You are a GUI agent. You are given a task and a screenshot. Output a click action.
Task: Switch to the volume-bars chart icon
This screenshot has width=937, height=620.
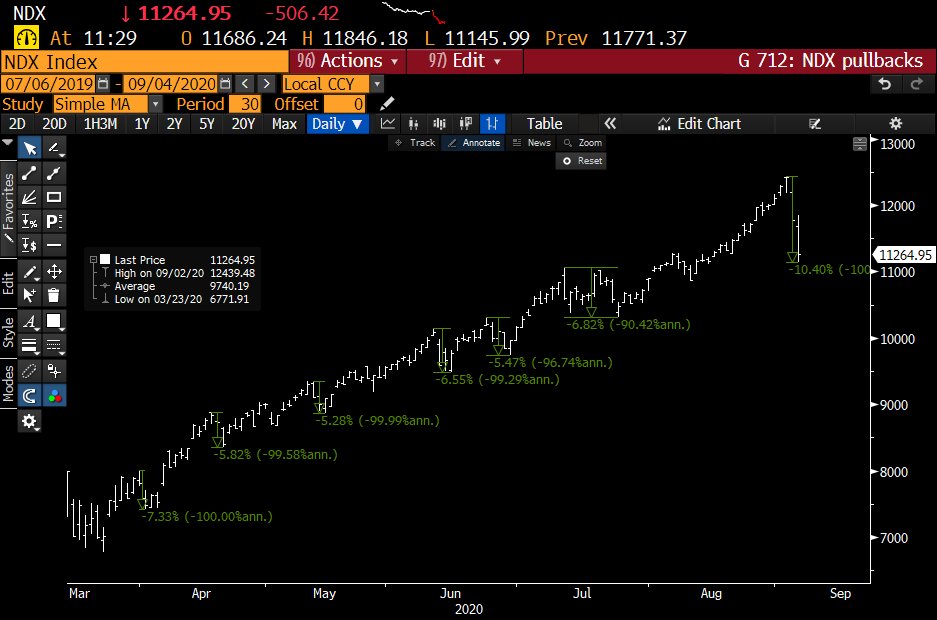(440, 124)
